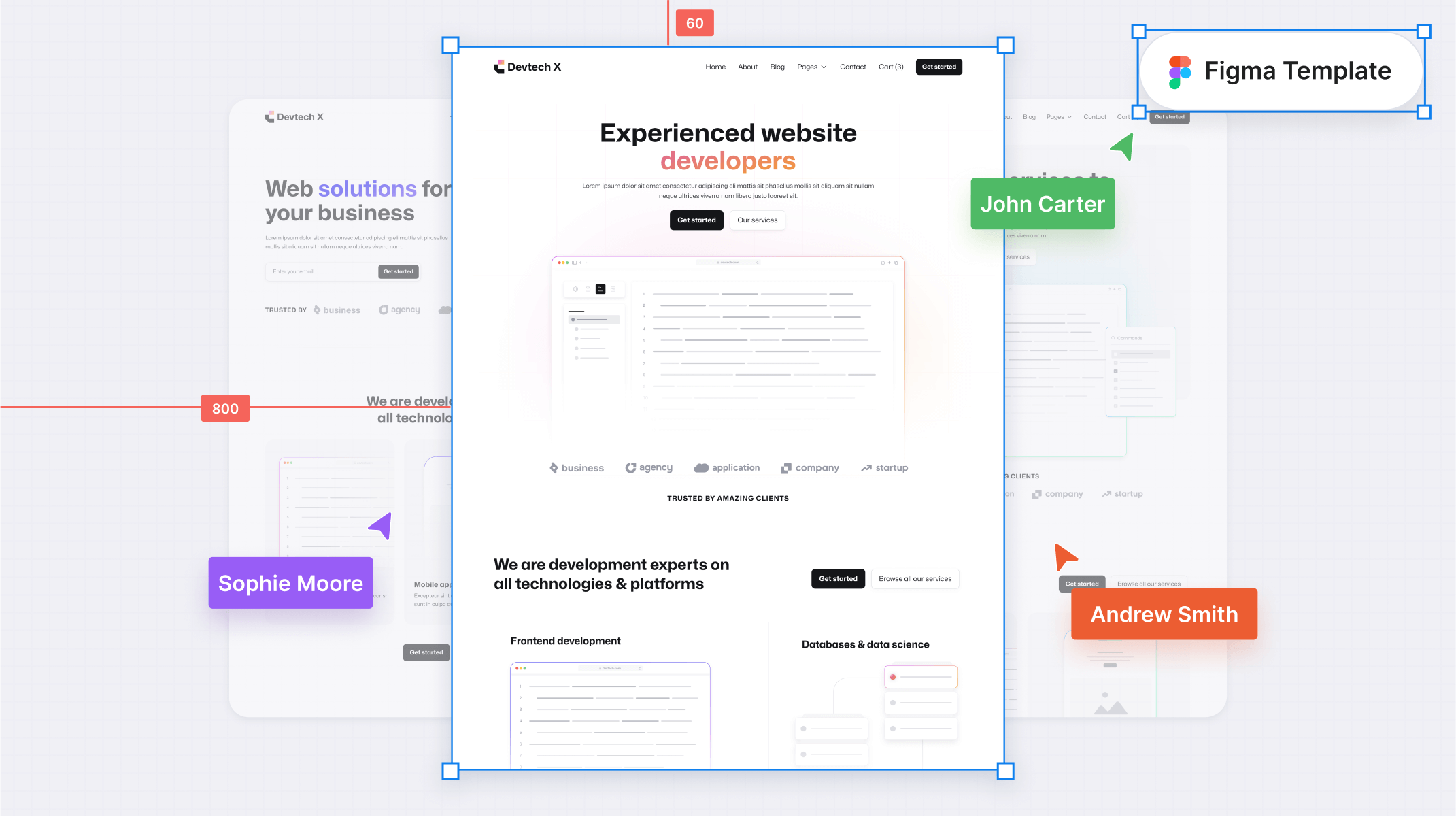1456x817 pixels.
Task: Click the 800 measurement marker on left
Action: coord(224,408)
